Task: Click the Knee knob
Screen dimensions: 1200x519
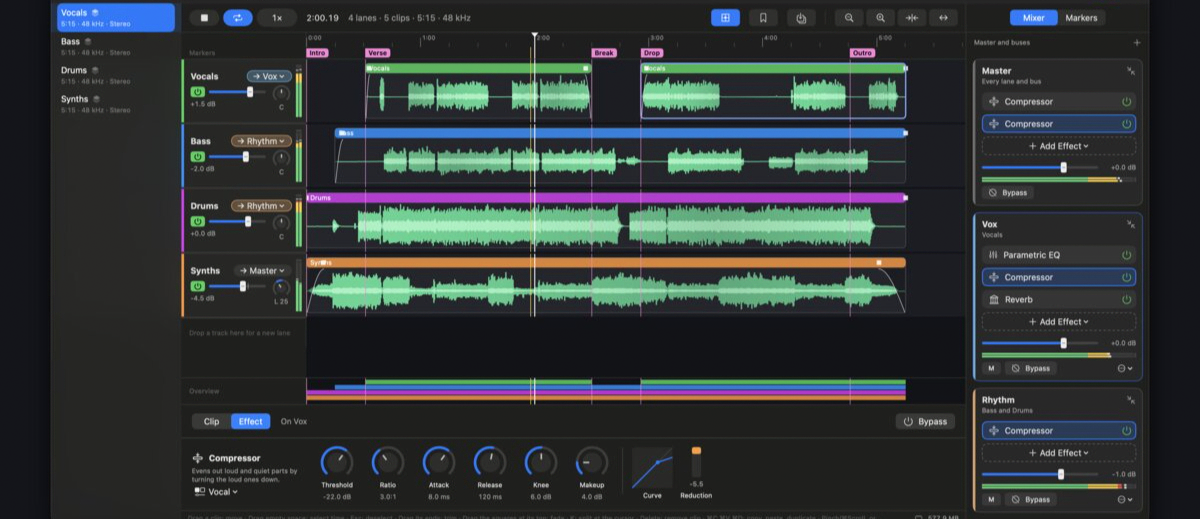Action: coord(541,461)
